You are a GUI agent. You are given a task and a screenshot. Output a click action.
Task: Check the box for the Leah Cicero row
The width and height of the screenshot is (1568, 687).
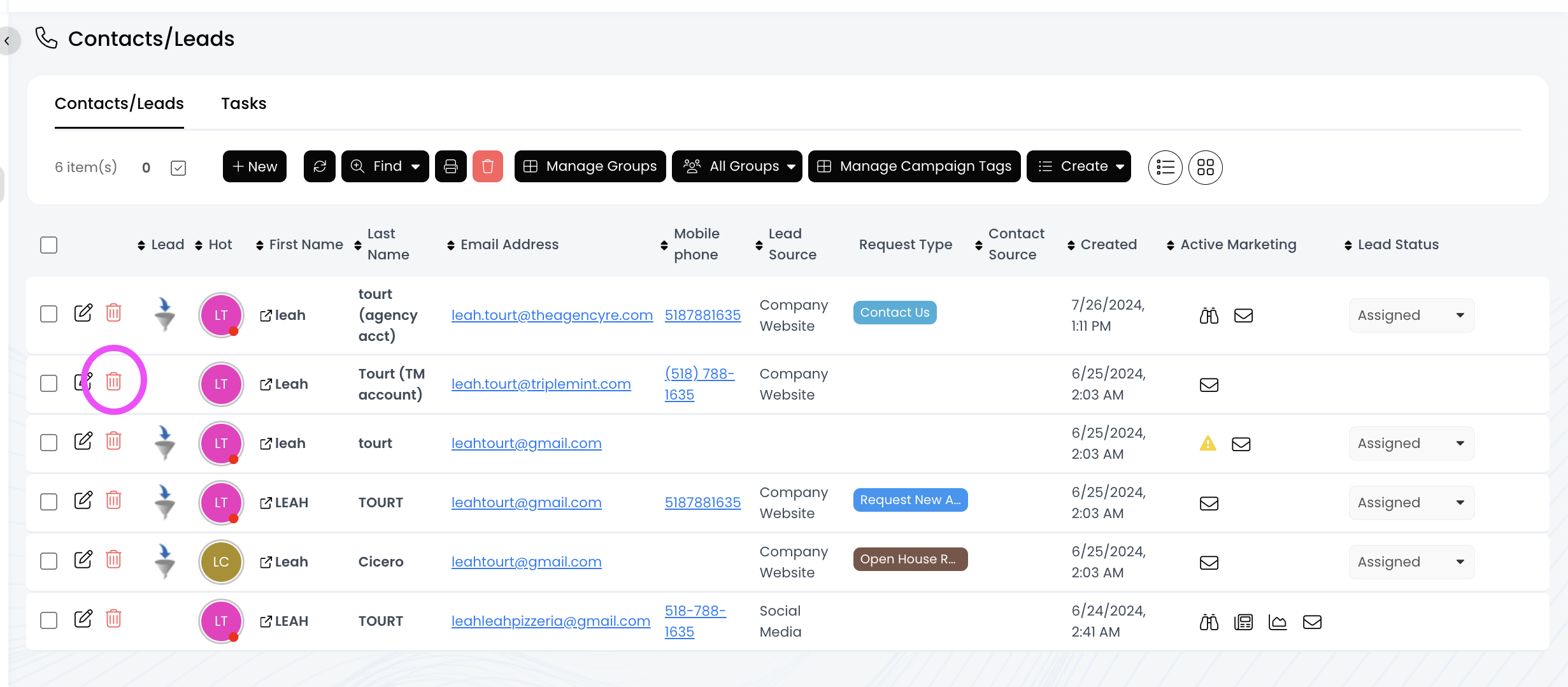tap(48, 561)
